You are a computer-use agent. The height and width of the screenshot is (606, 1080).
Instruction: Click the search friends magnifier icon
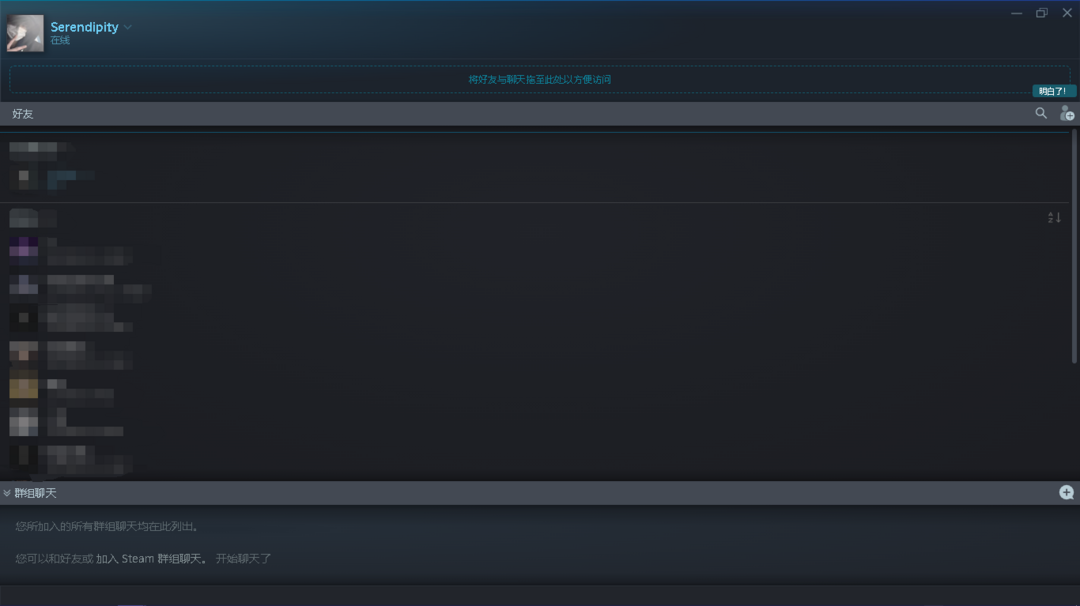tap(1041, 113)
